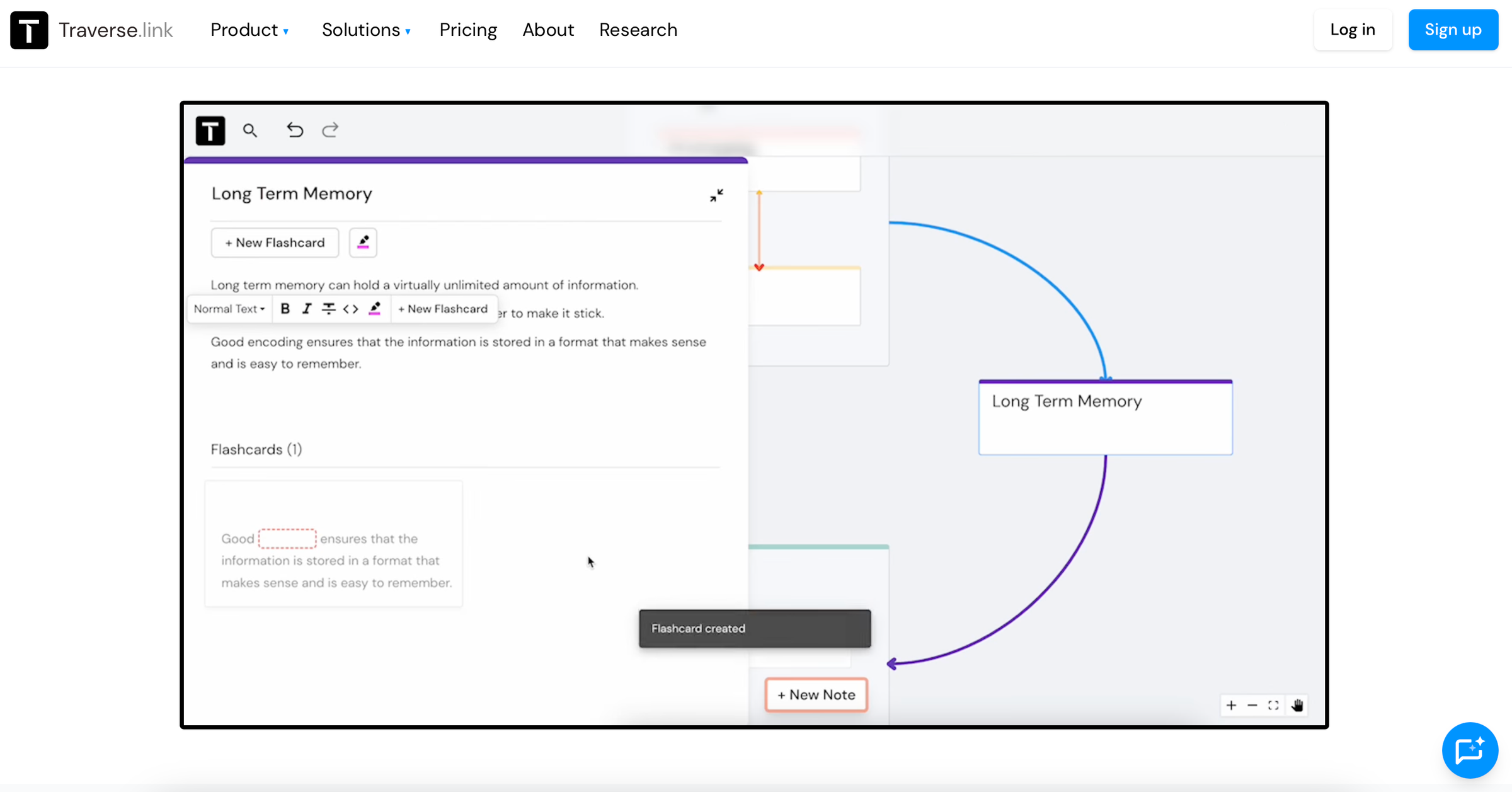
Task: Apply strikethrough formatting
Action: point(328,309)
